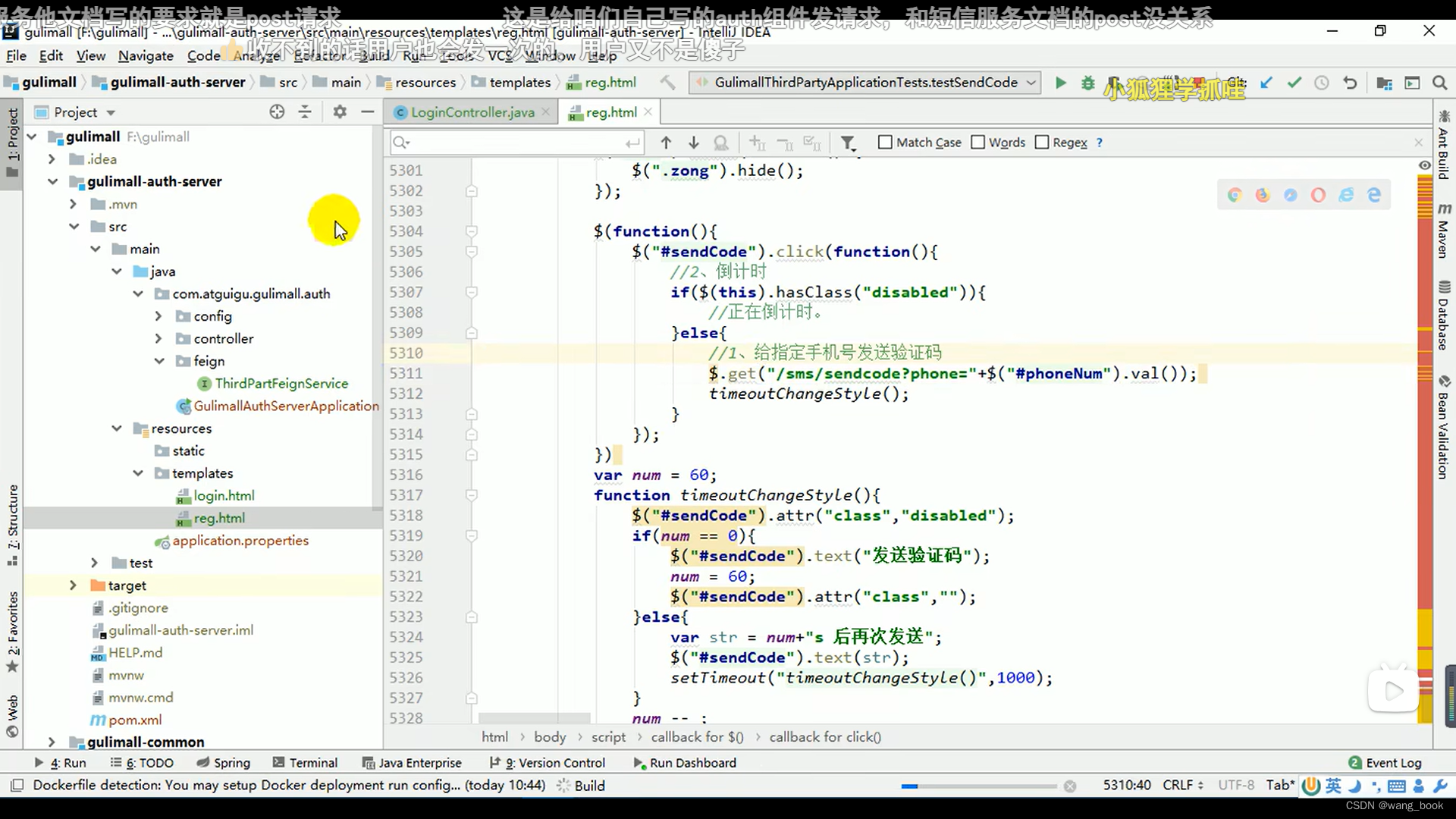Image resolution: width=1456 pixels, height=819 pixels.
Task: Collapse the gulimall-auth-server module
Action: (52, 182)
